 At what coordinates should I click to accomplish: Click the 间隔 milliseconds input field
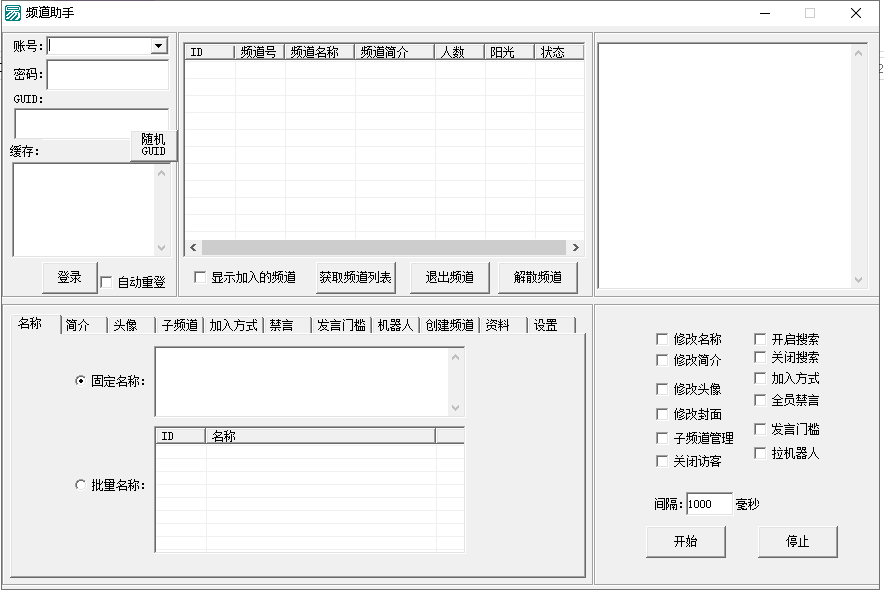click(709, 504)
